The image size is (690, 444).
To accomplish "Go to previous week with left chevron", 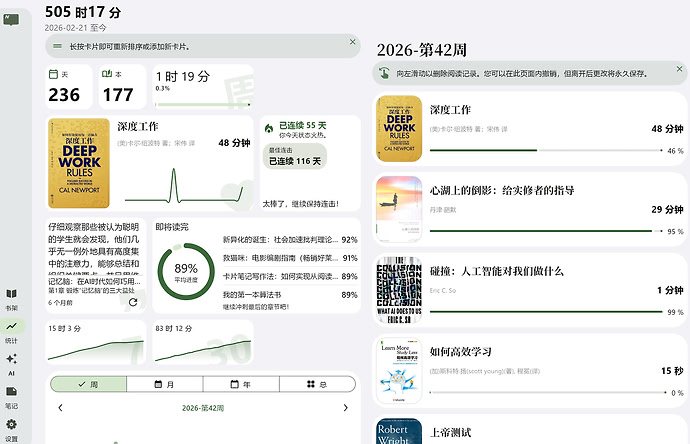I will [x=60, y=408].
